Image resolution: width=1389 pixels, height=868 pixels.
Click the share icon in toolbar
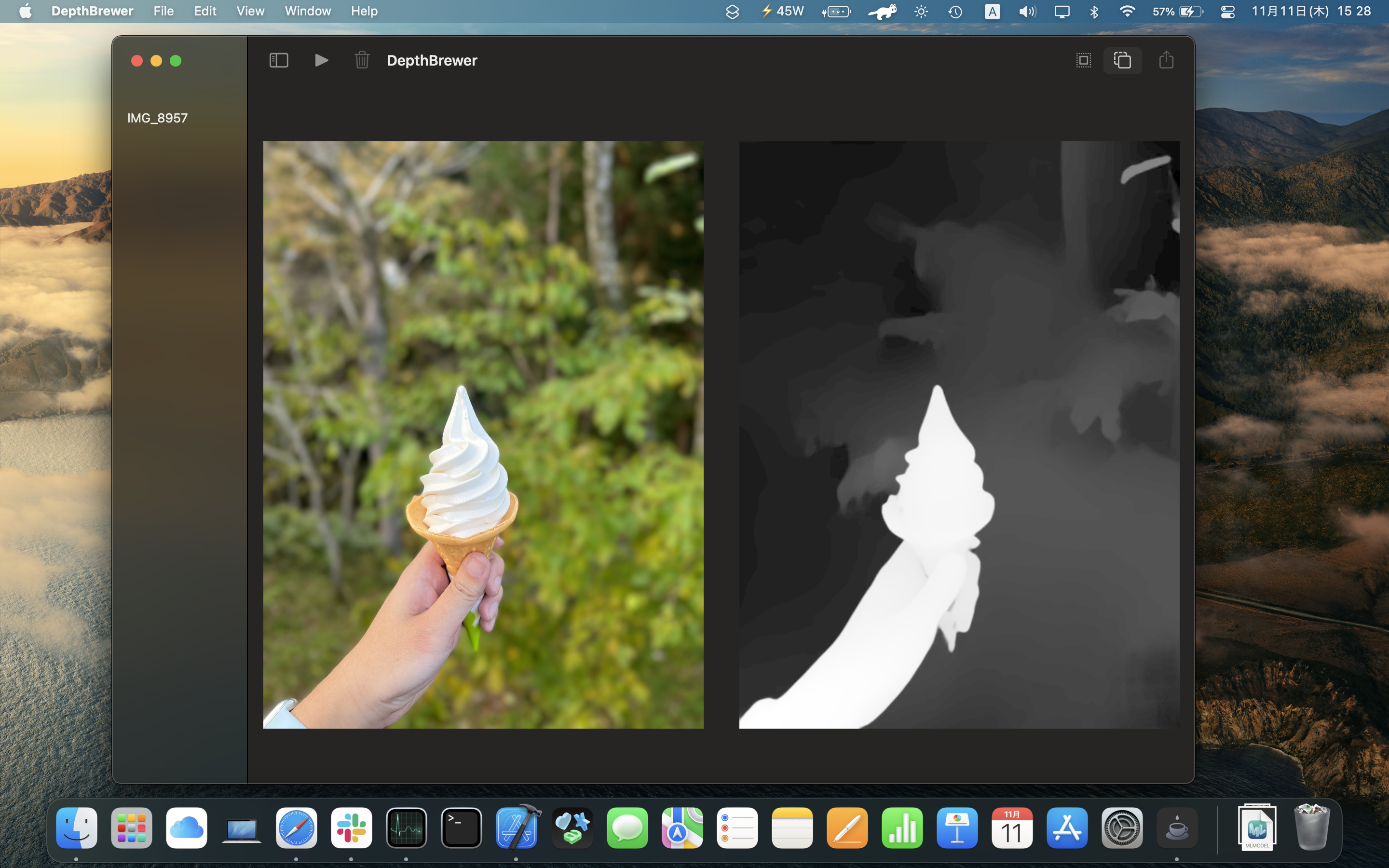[1166, 60]
